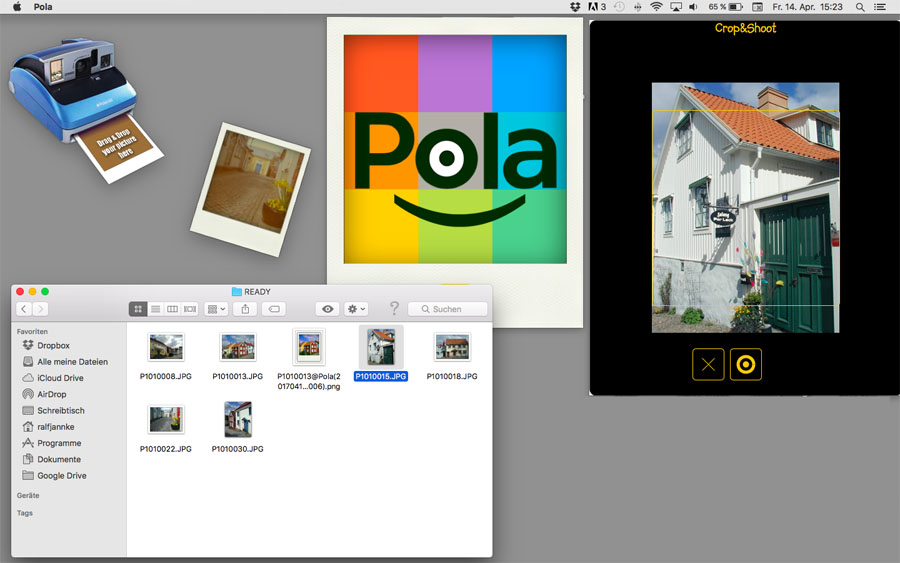Click the Finder share button
900x563 pixels.
tap(245, 309)
